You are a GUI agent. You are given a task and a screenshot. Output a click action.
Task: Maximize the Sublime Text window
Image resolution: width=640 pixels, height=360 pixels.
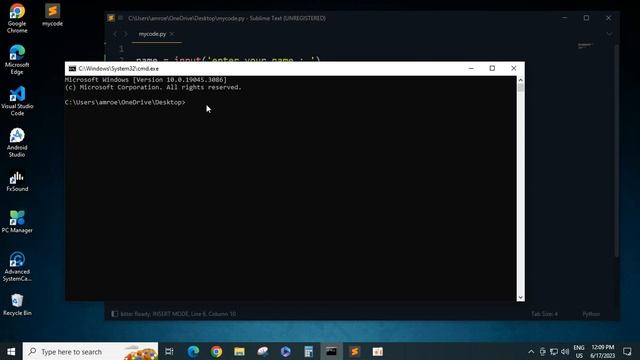point(587,18)
